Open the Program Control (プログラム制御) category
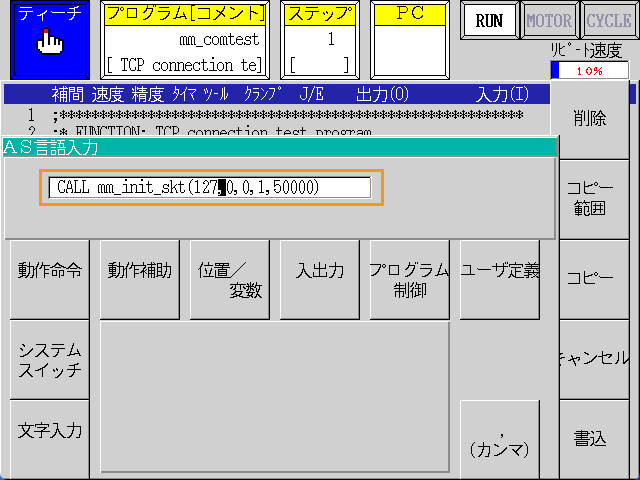 (x=410, y=279)
